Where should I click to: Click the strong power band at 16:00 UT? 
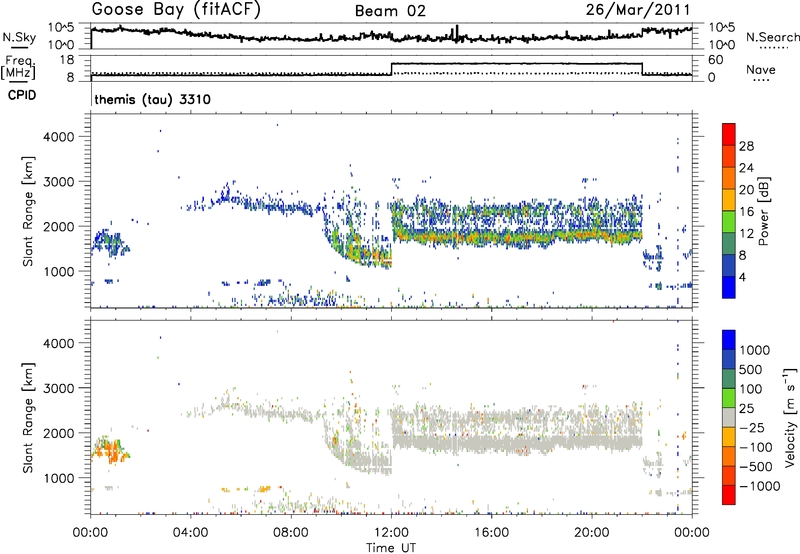pos(491,237)
